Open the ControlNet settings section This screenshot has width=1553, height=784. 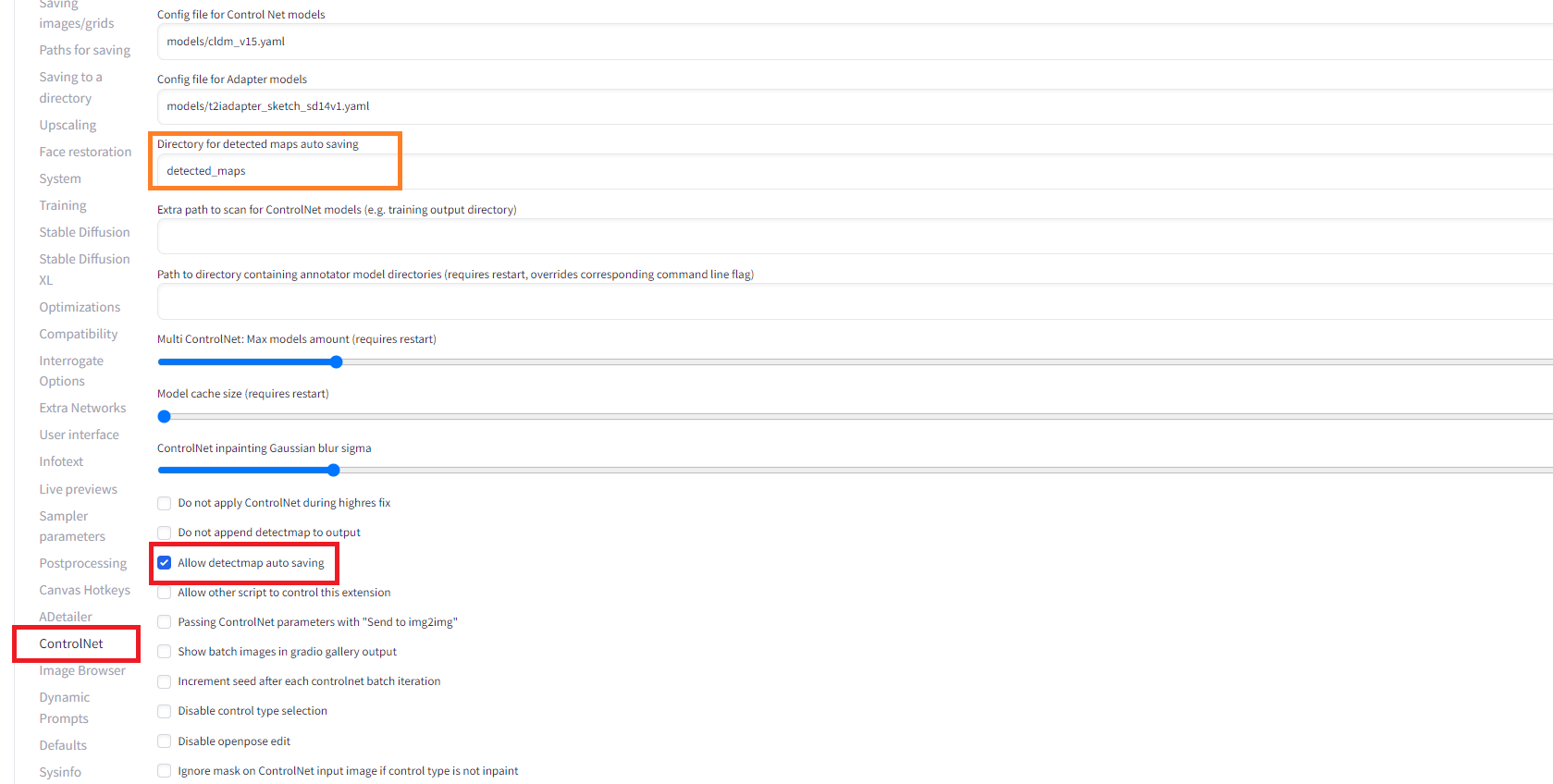[x=71, y=643]
